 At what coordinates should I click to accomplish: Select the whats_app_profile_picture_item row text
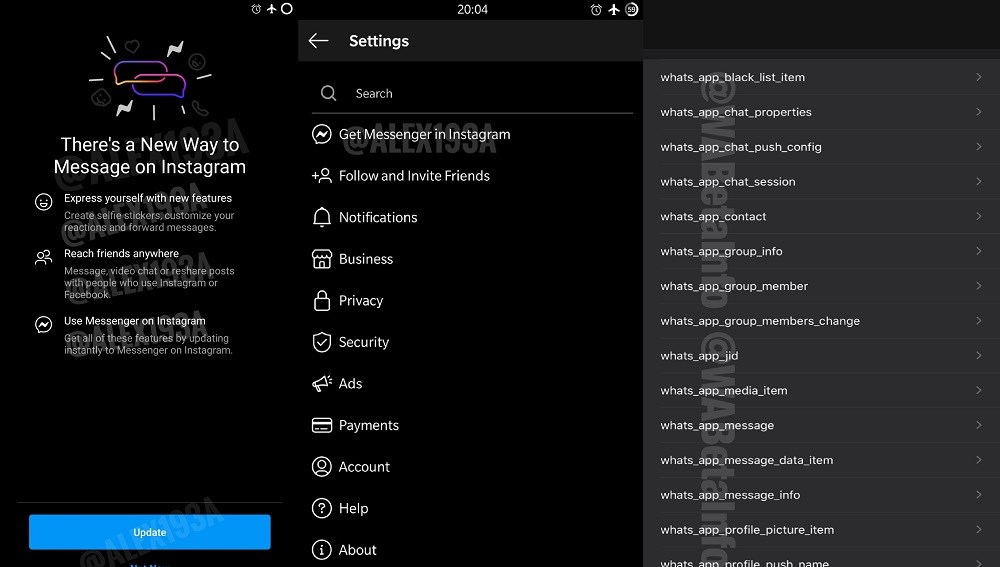[747, 530]
